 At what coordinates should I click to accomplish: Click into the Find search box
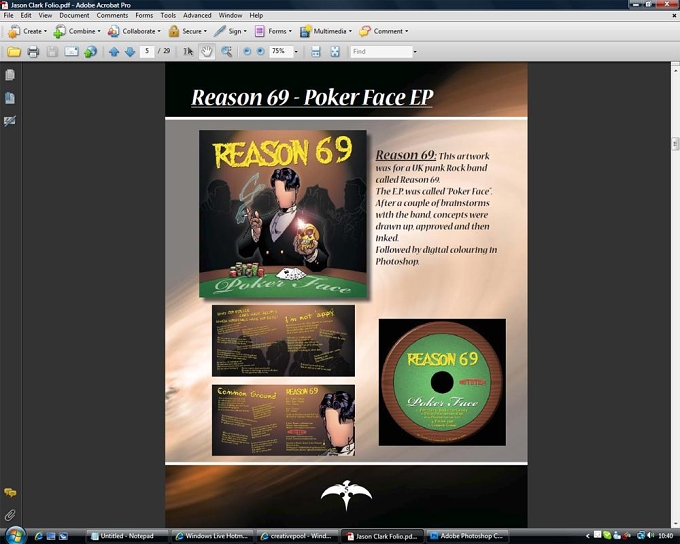coord(381,52)
